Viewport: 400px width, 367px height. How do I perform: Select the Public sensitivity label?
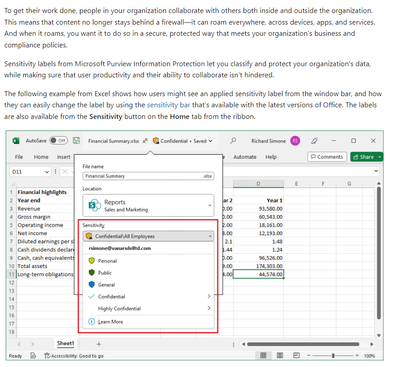tap(148, 273)
